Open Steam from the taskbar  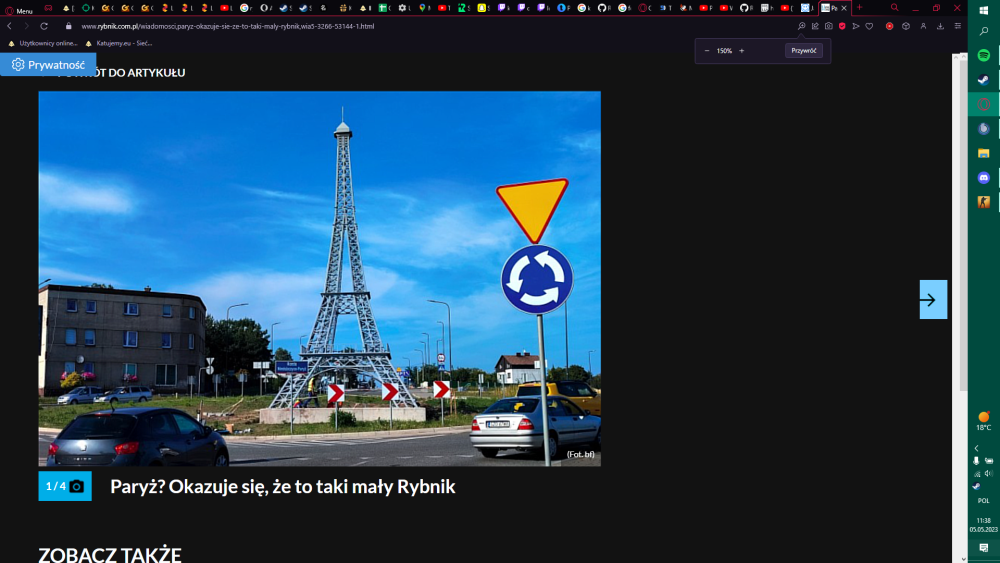pos(983,80)
